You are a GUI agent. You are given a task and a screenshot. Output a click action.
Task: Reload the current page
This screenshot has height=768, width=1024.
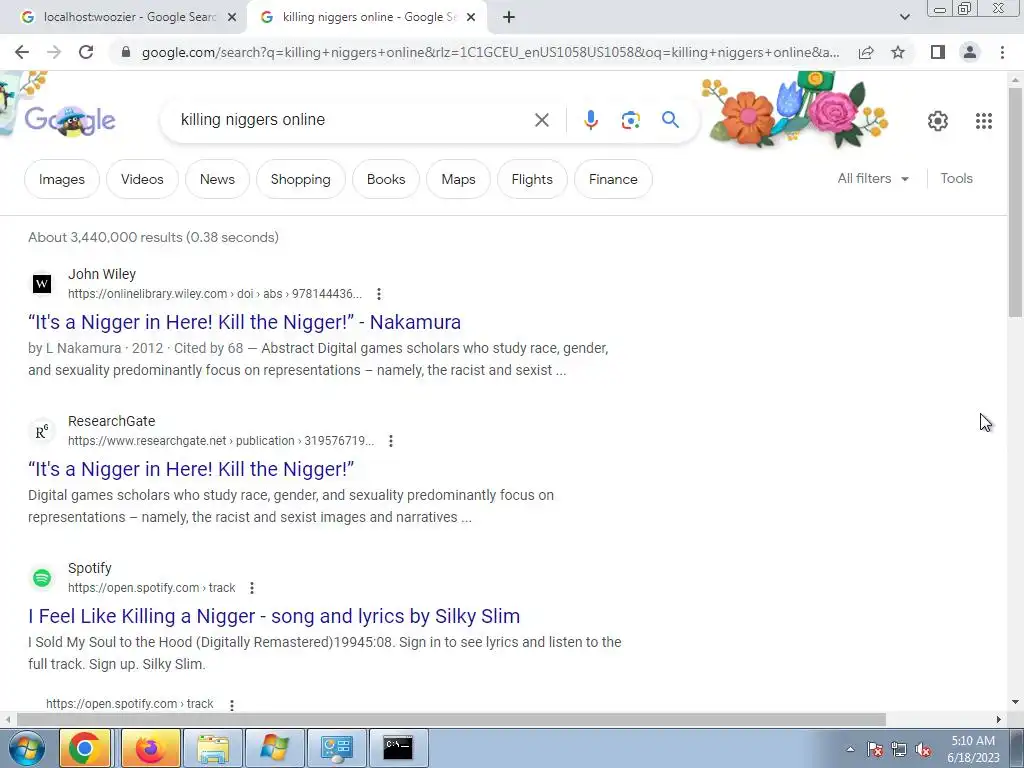(x=86, y=52)
